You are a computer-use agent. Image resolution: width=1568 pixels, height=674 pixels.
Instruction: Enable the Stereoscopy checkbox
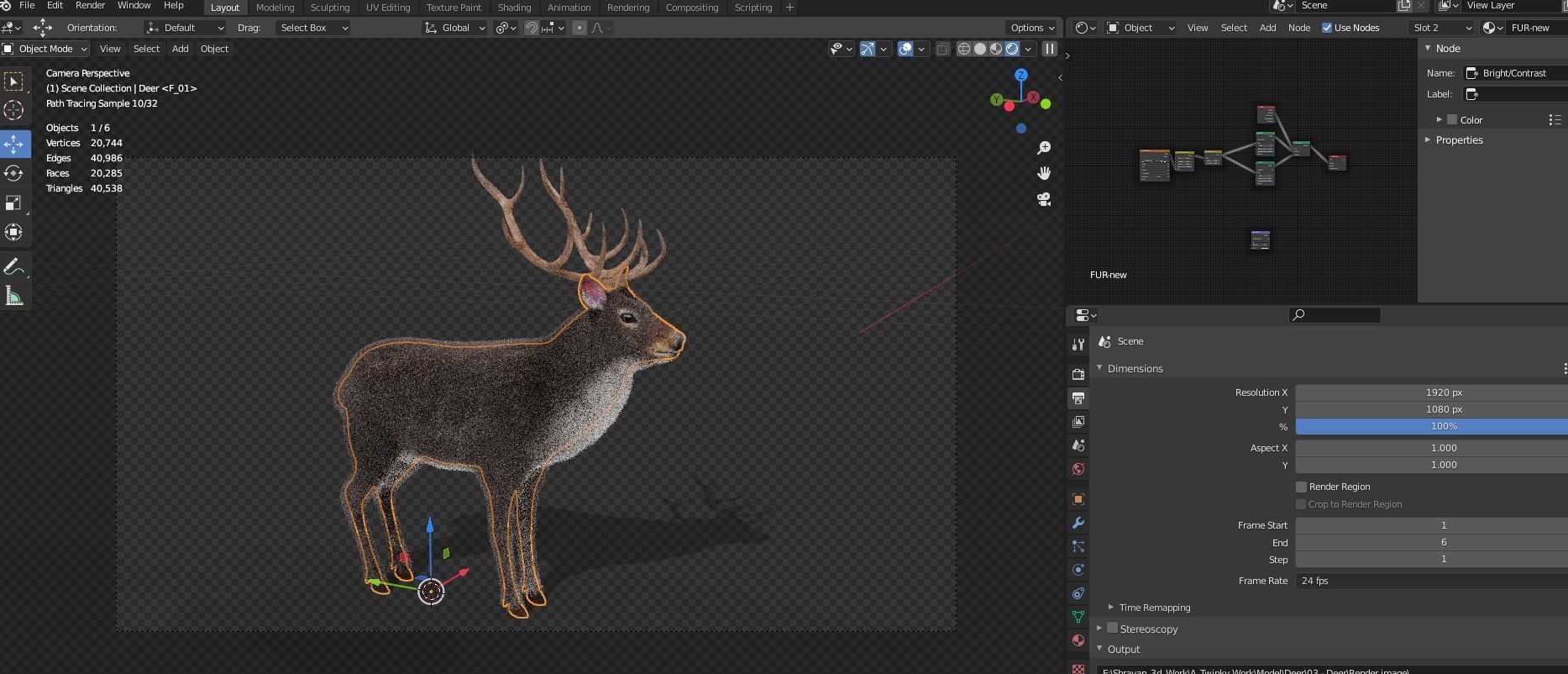point(1112,628)
